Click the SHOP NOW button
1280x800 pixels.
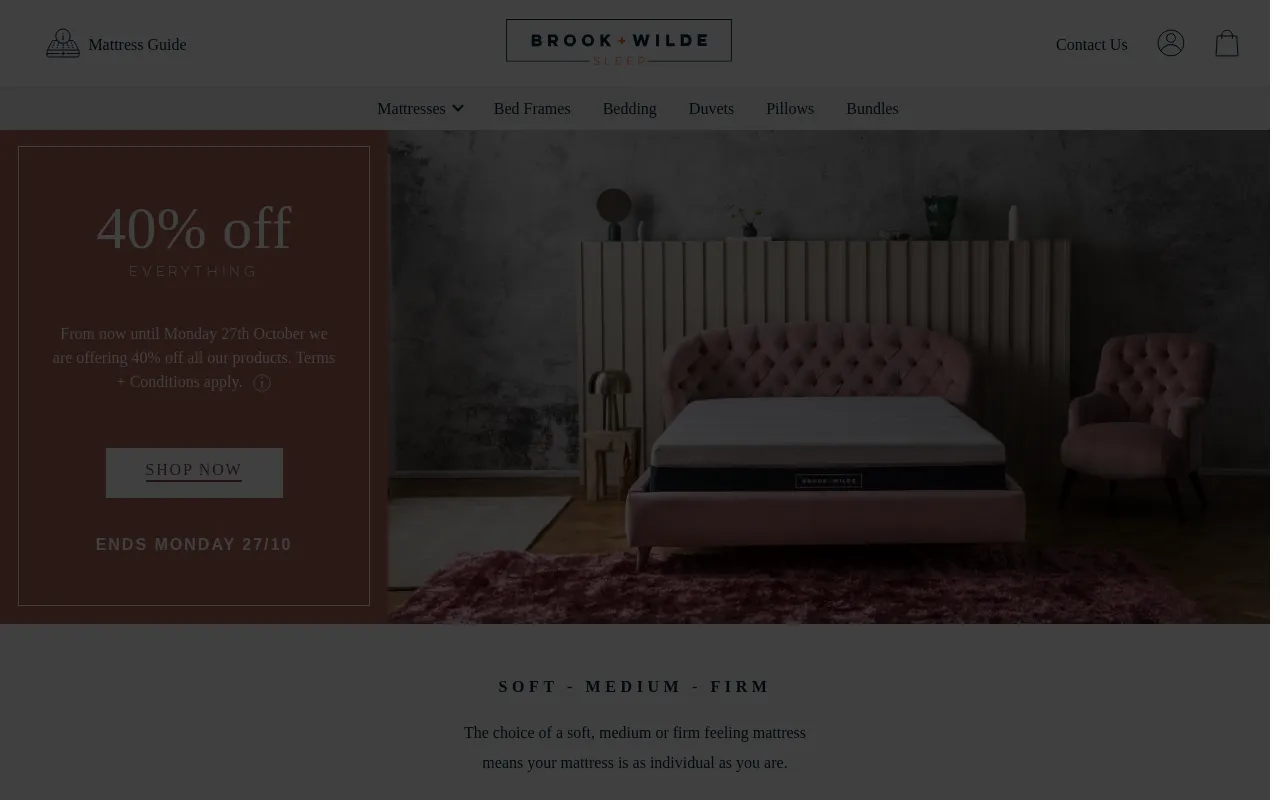tap(194, 472)
